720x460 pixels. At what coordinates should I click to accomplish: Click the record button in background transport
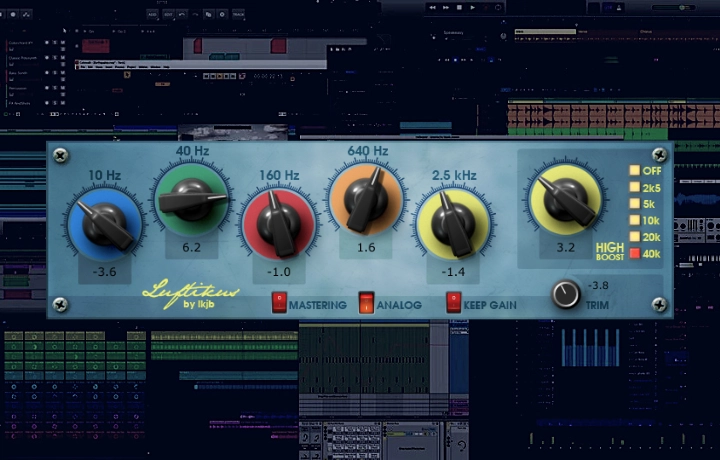click(485, 7)
